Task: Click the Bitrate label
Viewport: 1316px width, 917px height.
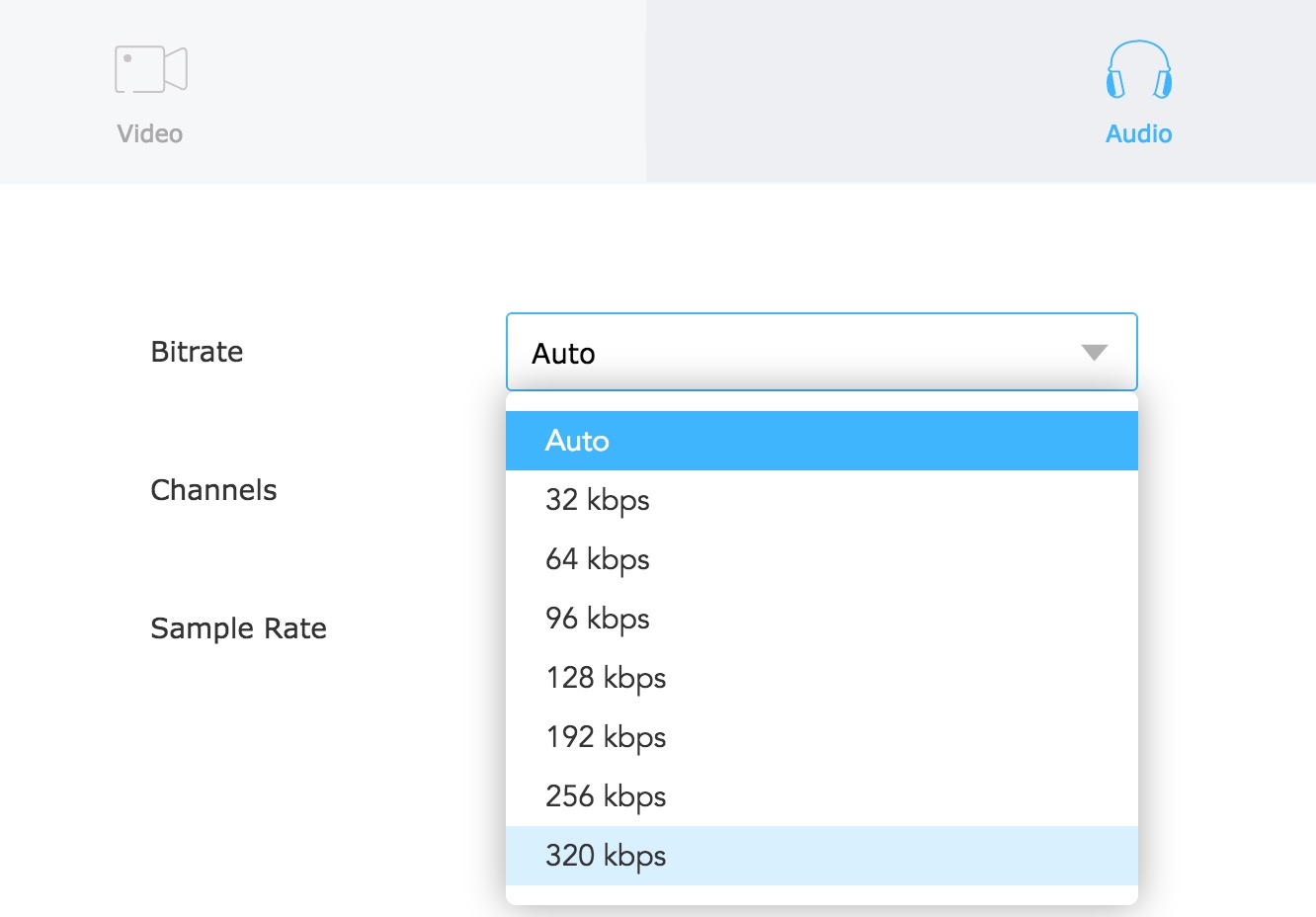Action: [x=197, y=352]
